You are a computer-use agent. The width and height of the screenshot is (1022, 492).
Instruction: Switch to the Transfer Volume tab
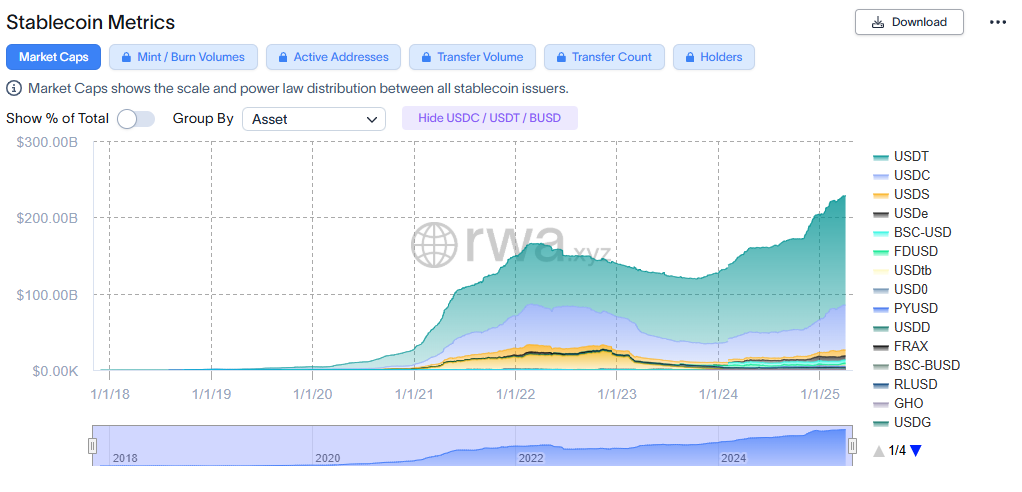point(472,57)
